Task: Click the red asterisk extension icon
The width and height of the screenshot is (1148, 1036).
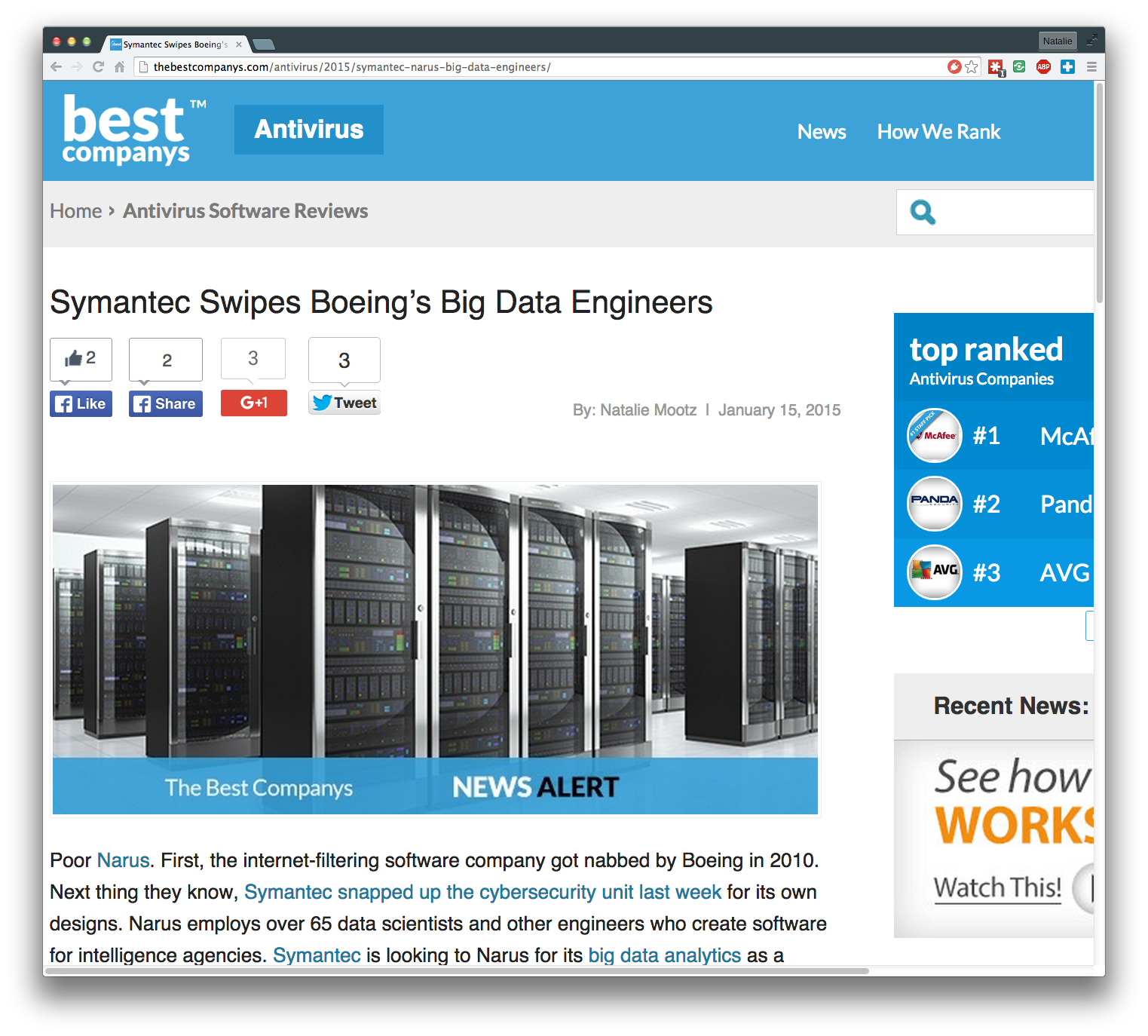Action: [996, 68]
